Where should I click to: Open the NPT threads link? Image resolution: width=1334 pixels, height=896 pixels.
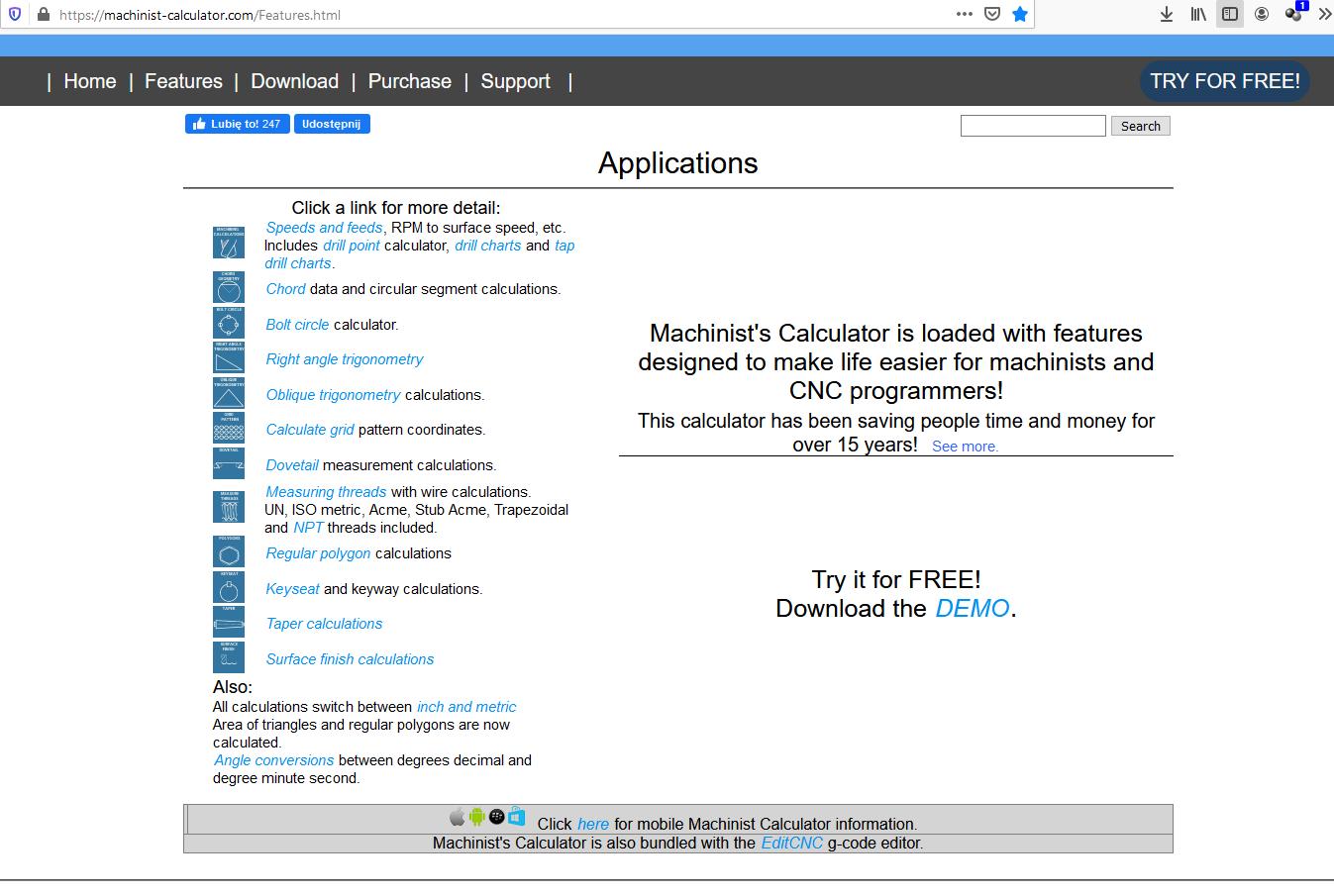[x=308, y=528]
